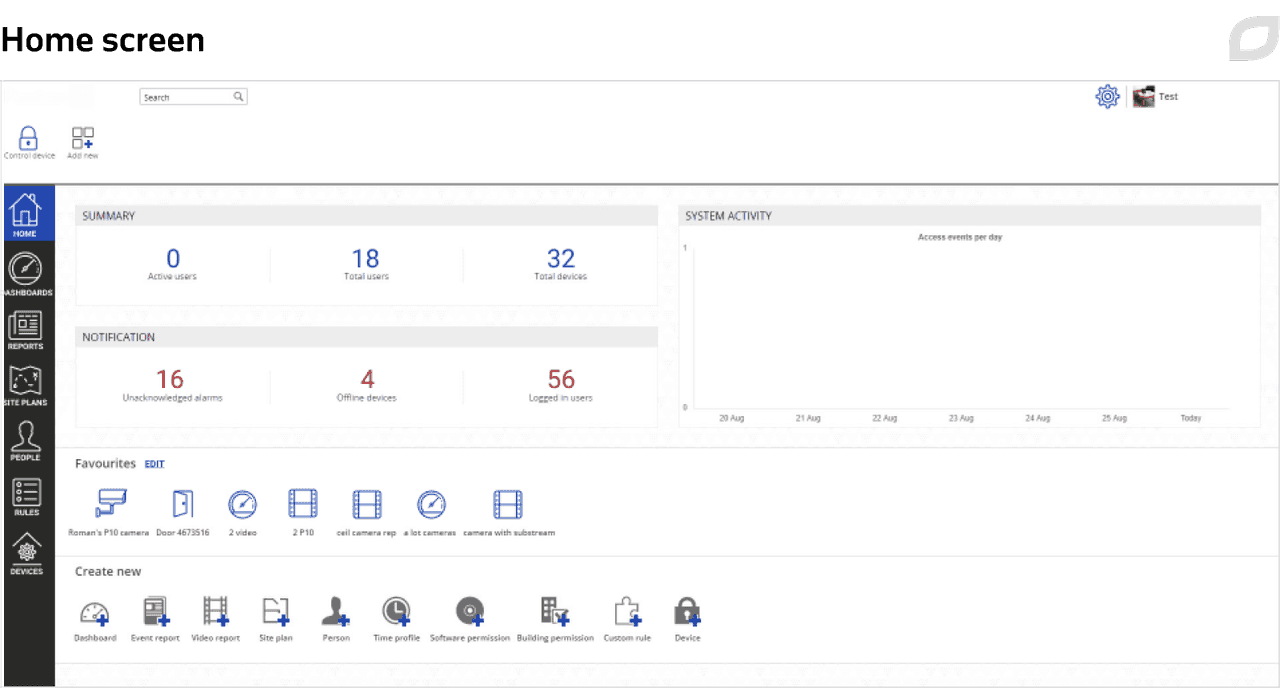Viewport: 1280px width, 688px height.
Task: Click inside the Search field
Action: (x=185, y=97)
